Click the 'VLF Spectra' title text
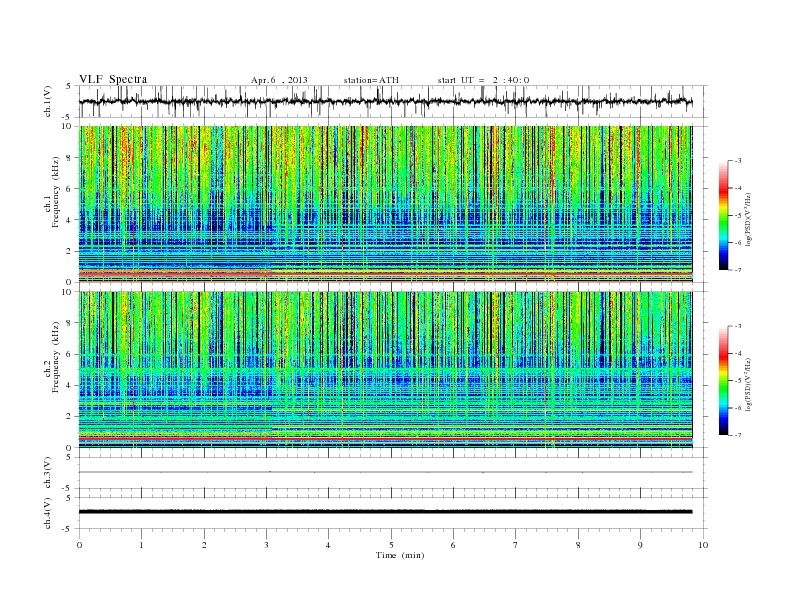Viewport: 792px width, 612px height. pos(113,79)
